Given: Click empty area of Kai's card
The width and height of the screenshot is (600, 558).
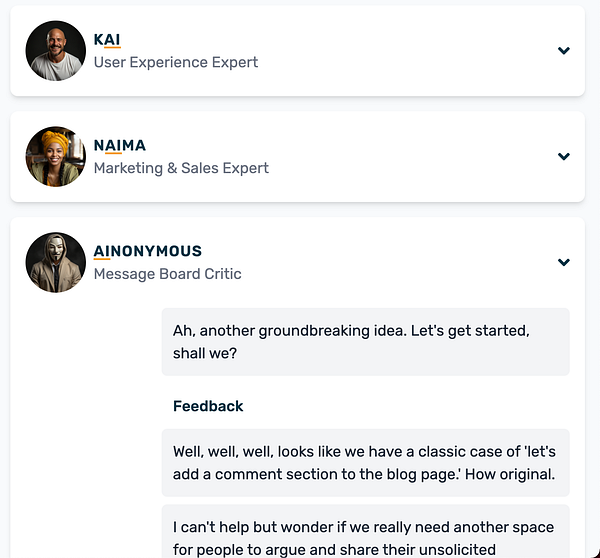Looking at the screenshot, I should 400,51.
